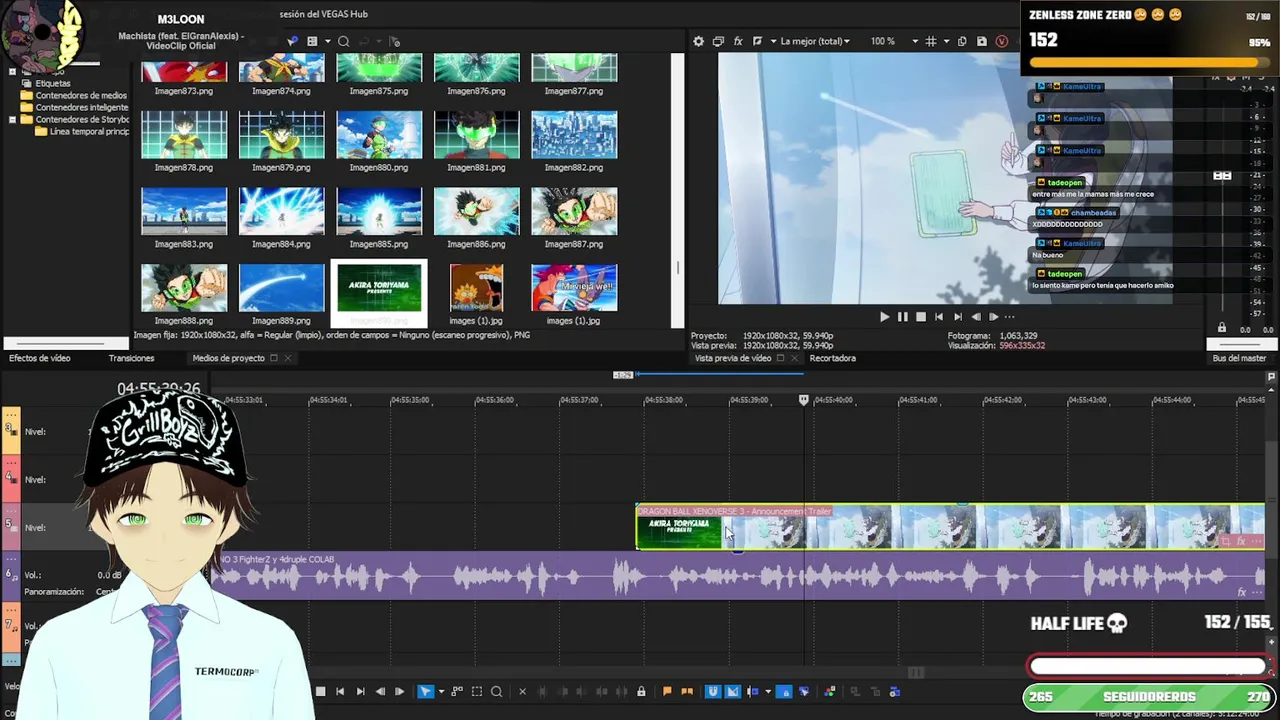Viewport: 1280px width, 720px height.
Task: Go to start in timeline transport
Action: pos(340,691)
